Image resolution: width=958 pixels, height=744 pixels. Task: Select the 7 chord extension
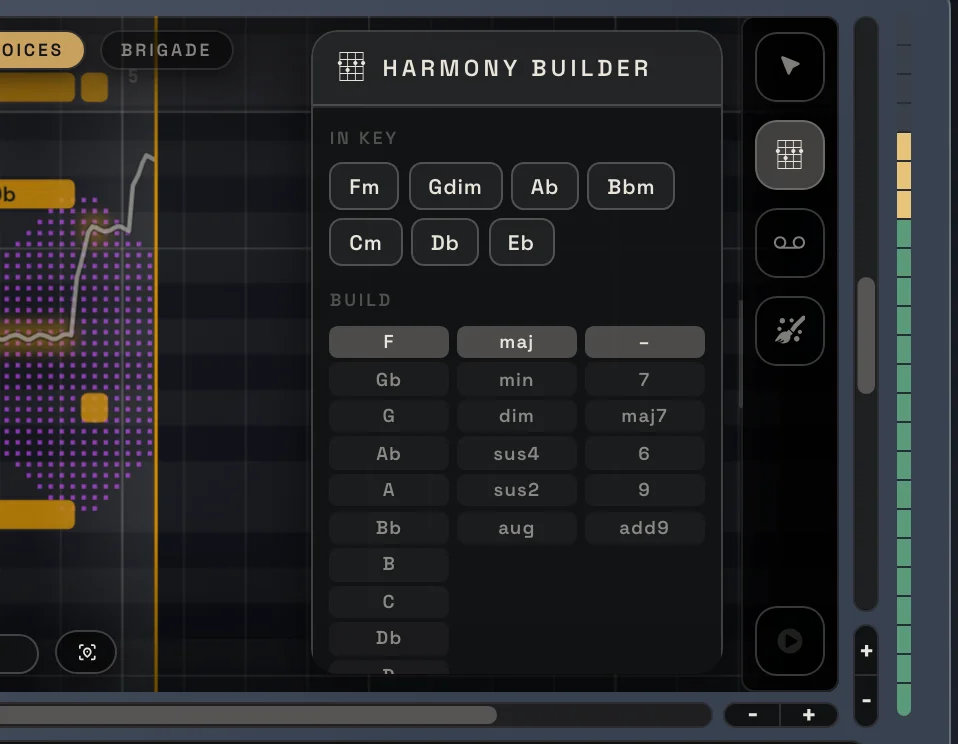[645, 380]
